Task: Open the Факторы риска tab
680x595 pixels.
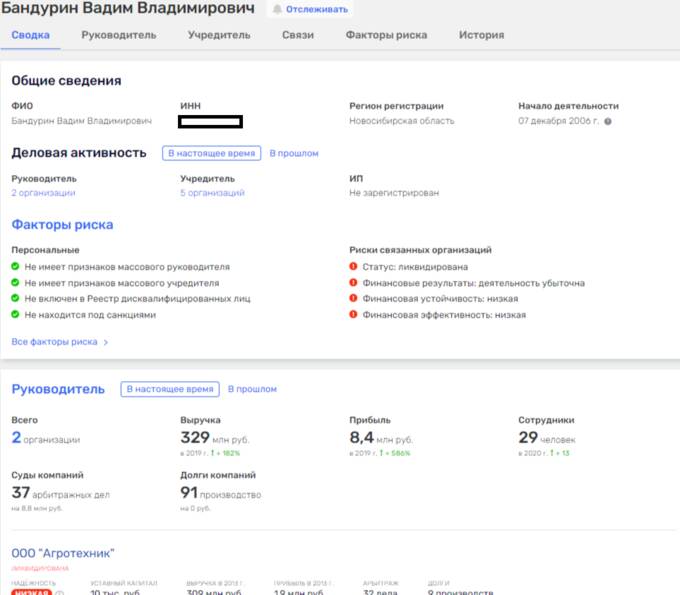Action: [x=386, y=35]
